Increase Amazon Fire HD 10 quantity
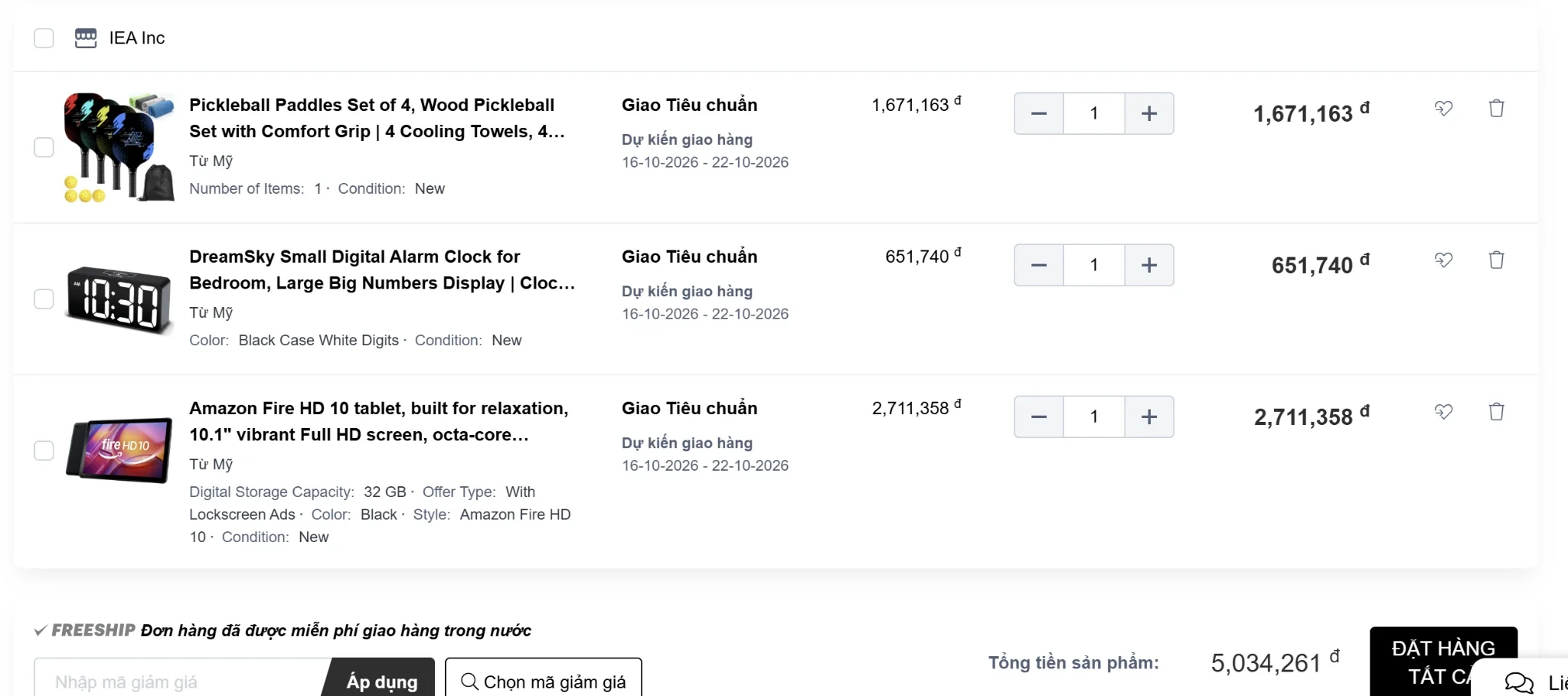This screenshot has width=1568, height=696. pyautogui.click(x=1149, y=417)
